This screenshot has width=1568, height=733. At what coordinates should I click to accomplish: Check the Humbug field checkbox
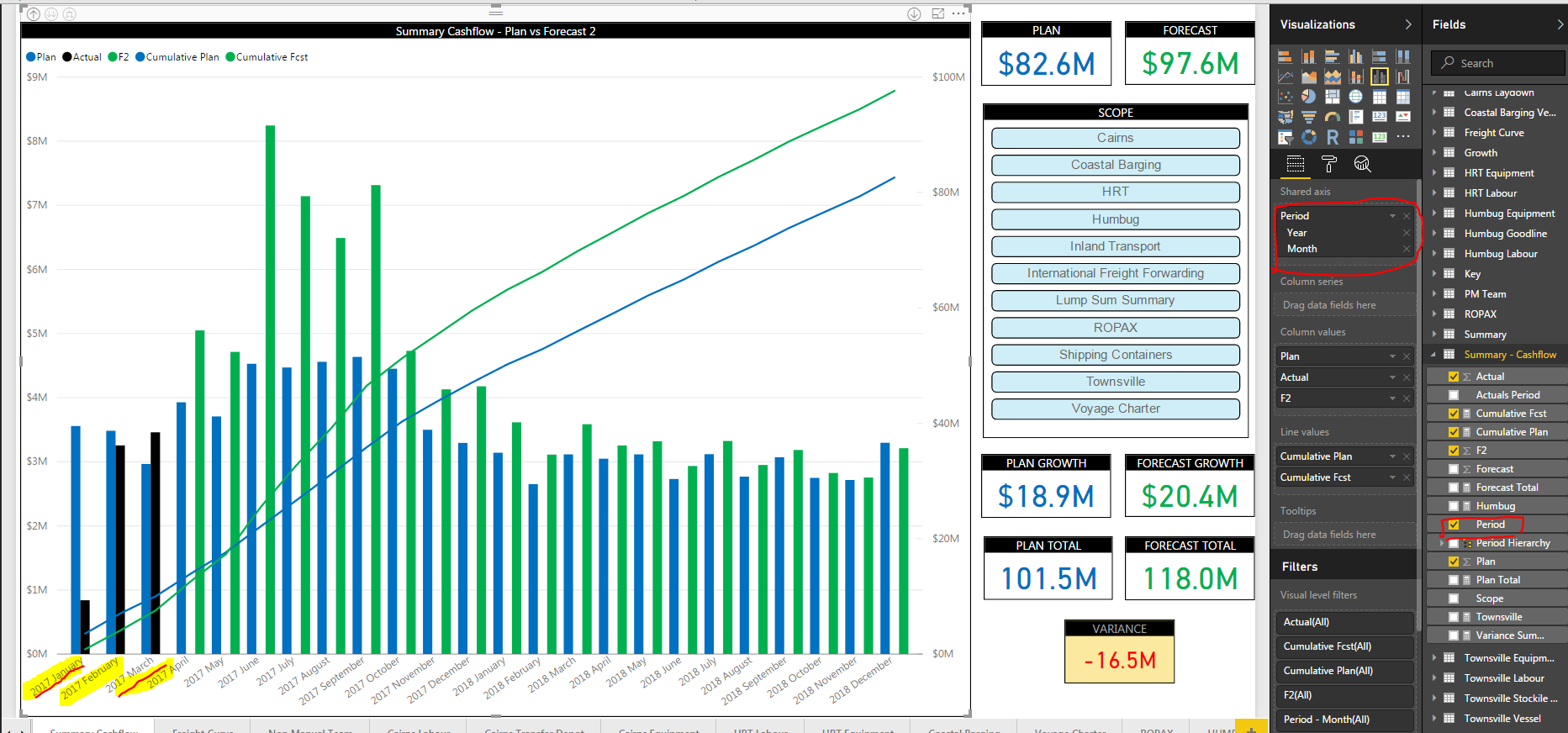click(x=1454, y=506)
